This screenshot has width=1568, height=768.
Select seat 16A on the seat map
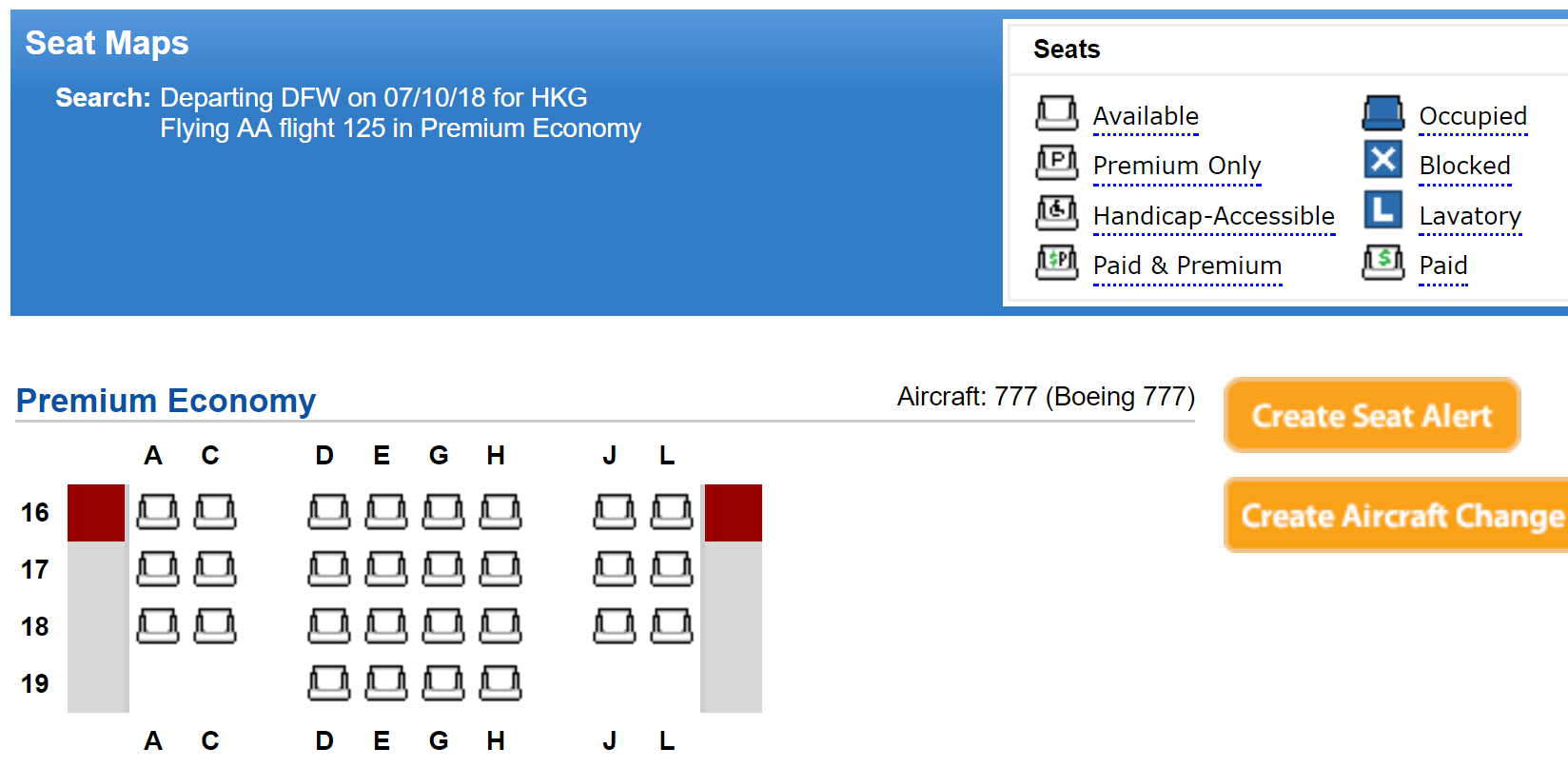157,511
